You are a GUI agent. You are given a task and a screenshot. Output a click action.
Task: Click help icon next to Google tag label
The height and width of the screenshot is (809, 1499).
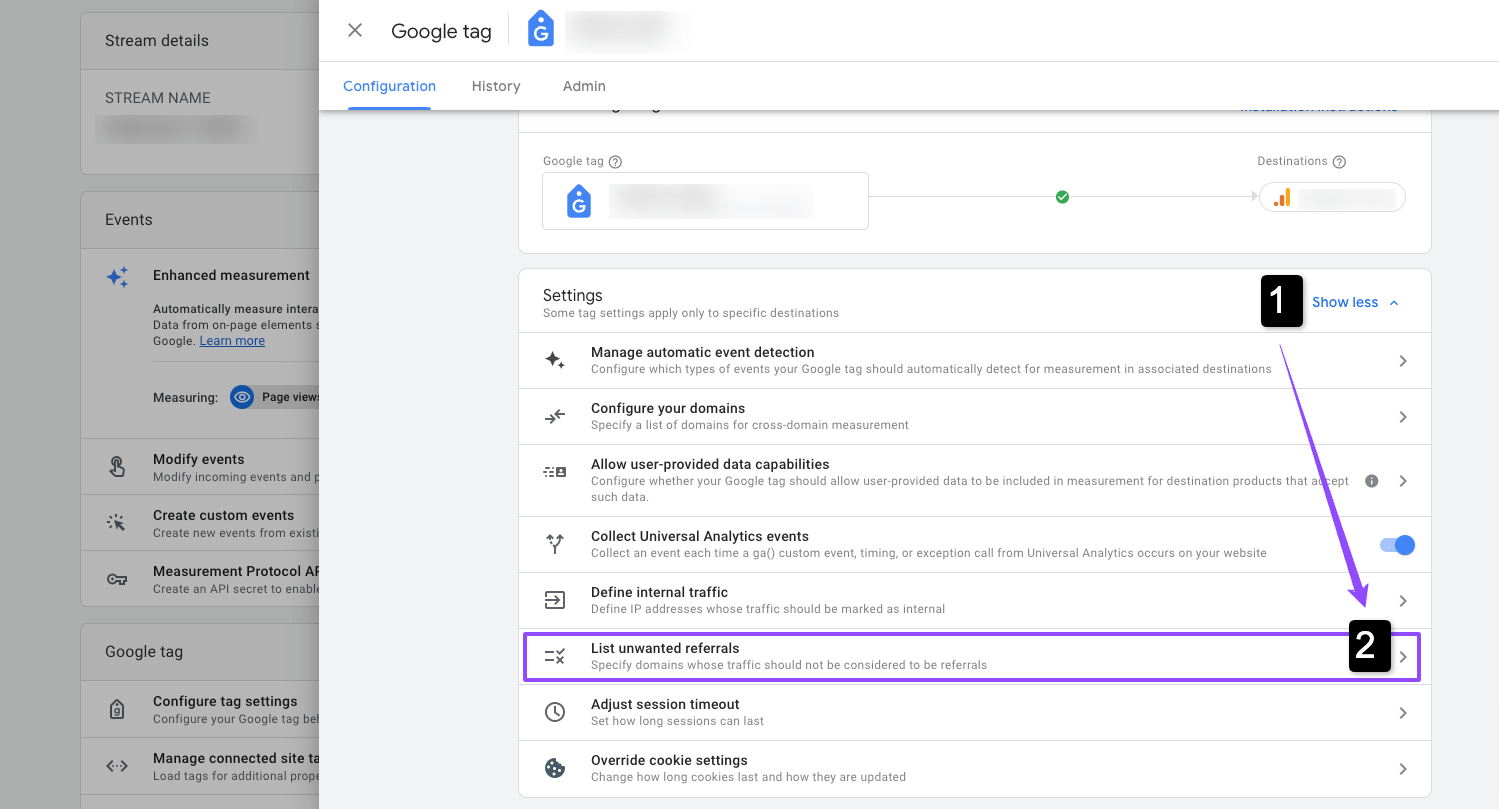click(615, 161)
